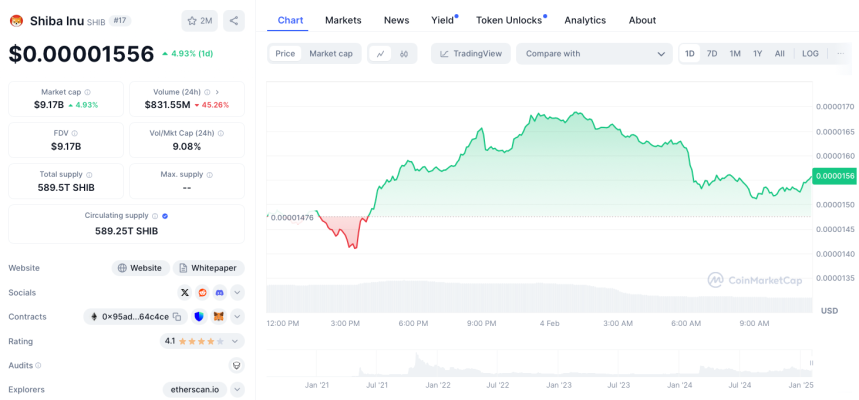Select 1M time range
Screen dimensions: 859x400
735,54
